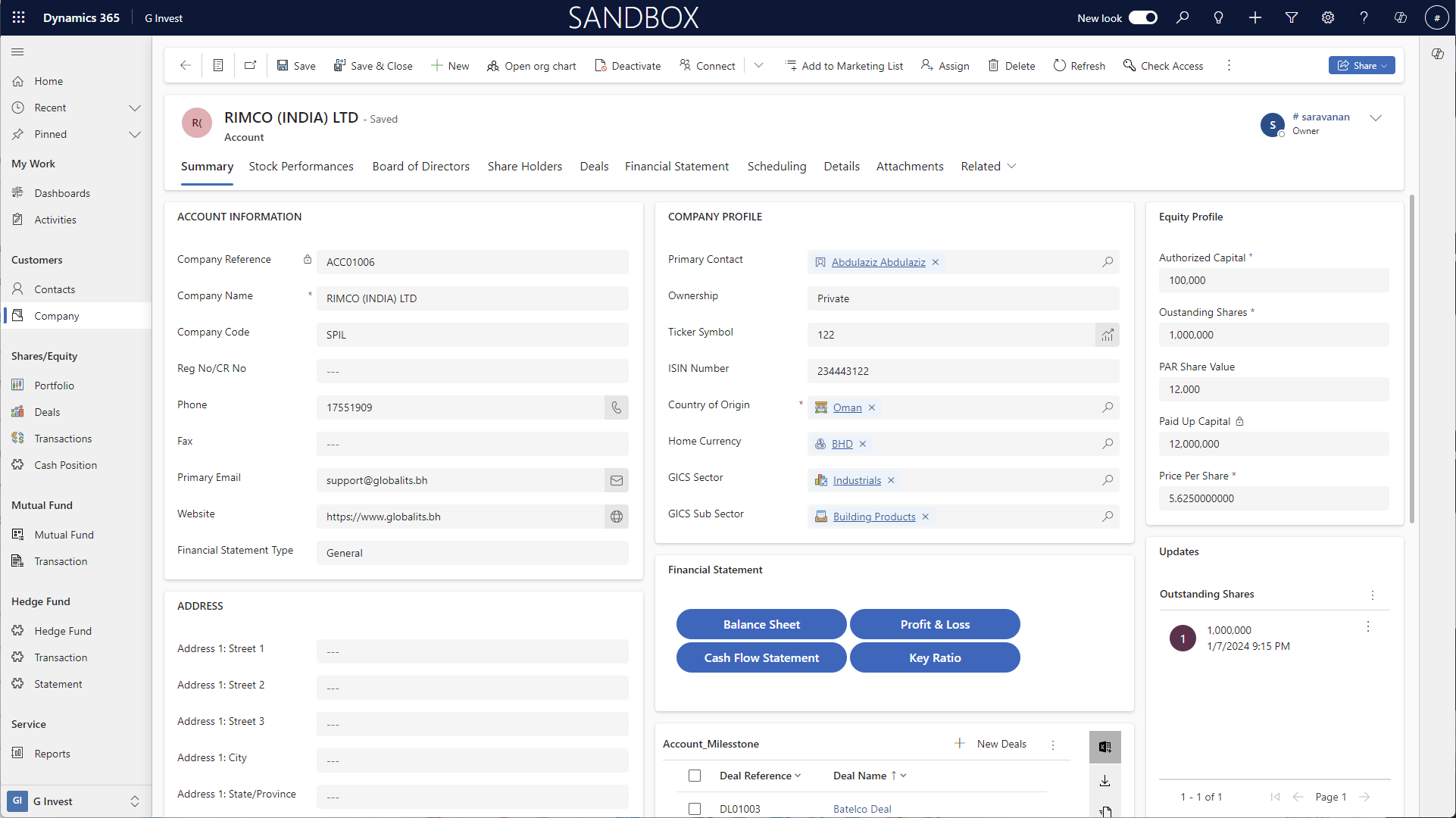This screenshot has width=1456, height=818.
Task: Check the DL01003 row checkbox
Action: 695,809
